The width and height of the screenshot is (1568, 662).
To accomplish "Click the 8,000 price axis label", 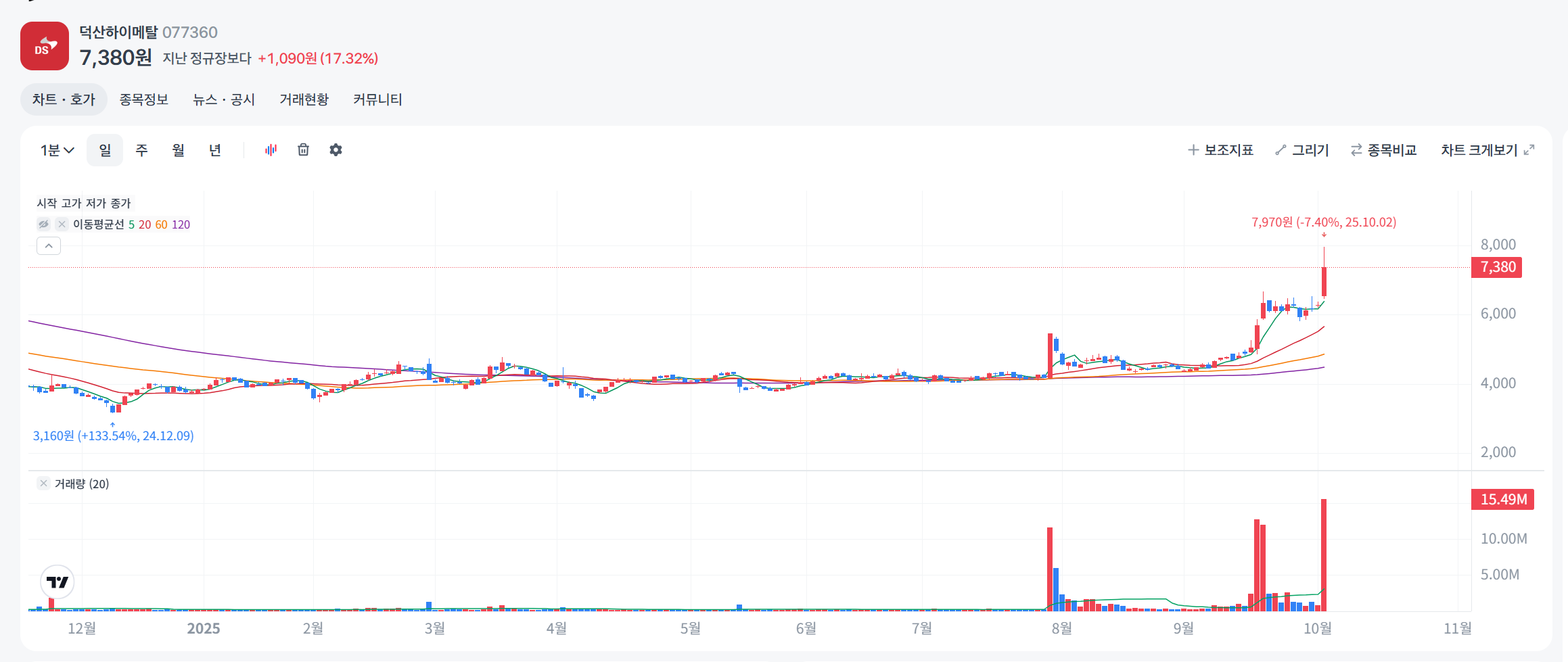I will tap(1498, 244).
